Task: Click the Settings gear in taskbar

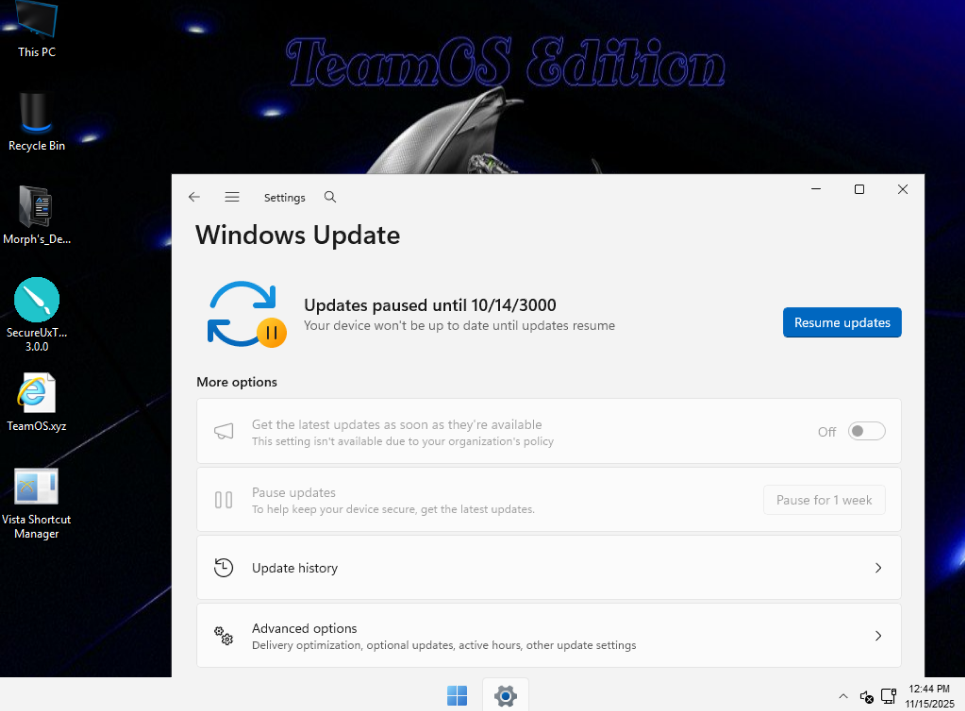Action: click(x=505, y=695)
